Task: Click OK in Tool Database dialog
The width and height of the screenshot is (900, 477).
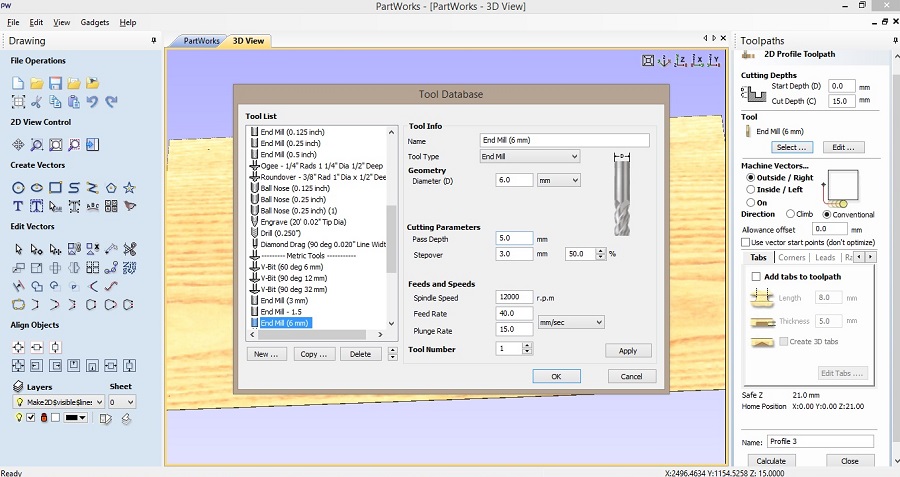Action: coord(556,377)
